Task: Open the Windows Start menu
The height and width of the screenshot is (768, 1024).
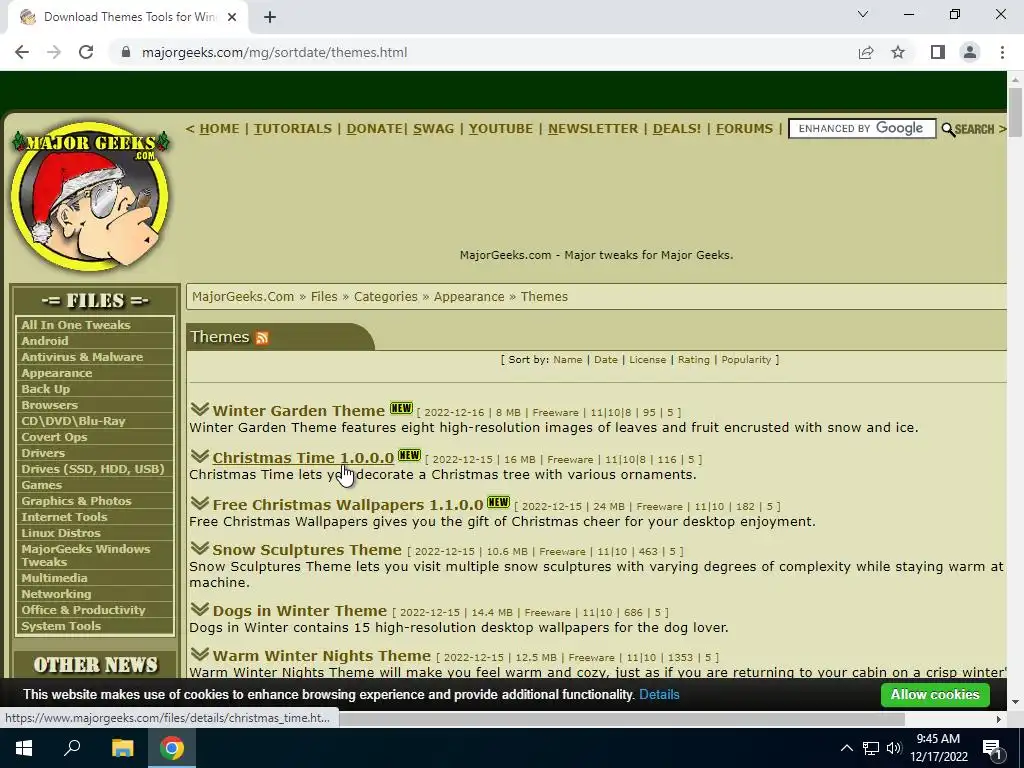Action: click(x=24, y=748)
